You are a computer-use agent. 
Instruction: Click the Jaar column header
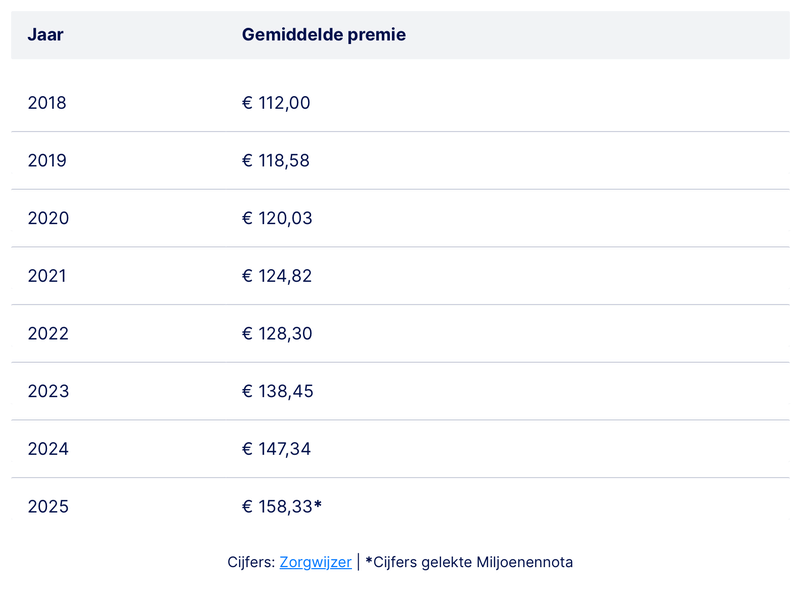coord(45,35)
